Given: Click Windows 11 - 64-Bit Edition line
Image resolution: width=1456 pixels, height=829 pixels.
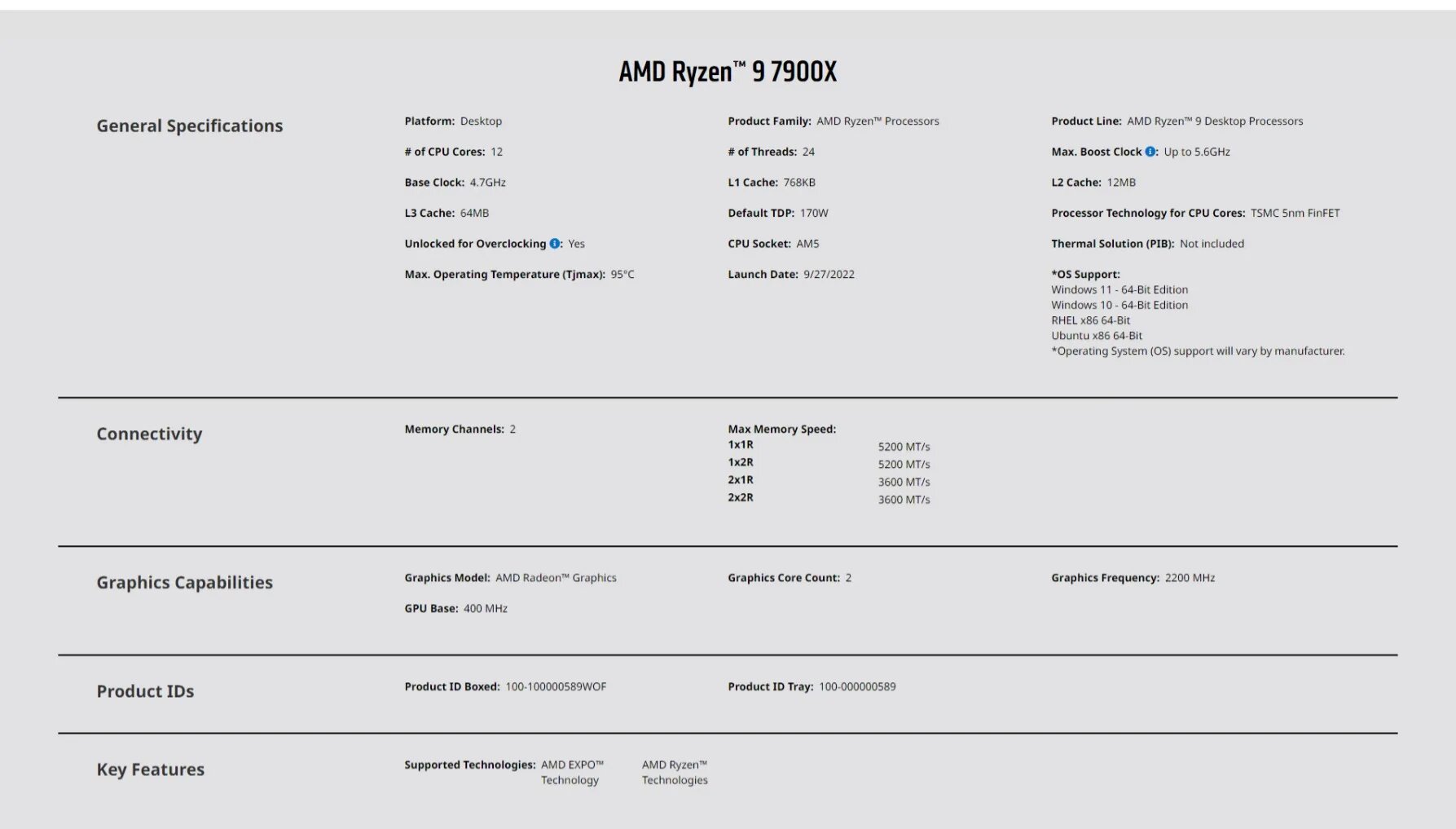Looking at the screenshot, I should 1119,289.
